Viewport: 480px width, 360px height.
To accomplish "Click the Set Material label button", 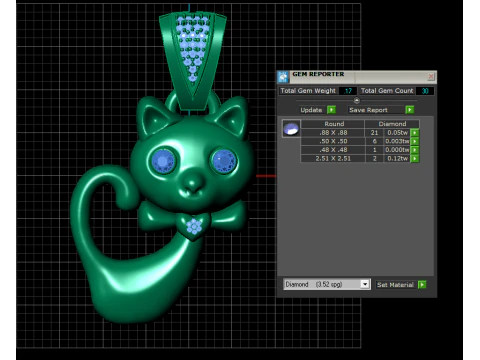I will (395, 285).
